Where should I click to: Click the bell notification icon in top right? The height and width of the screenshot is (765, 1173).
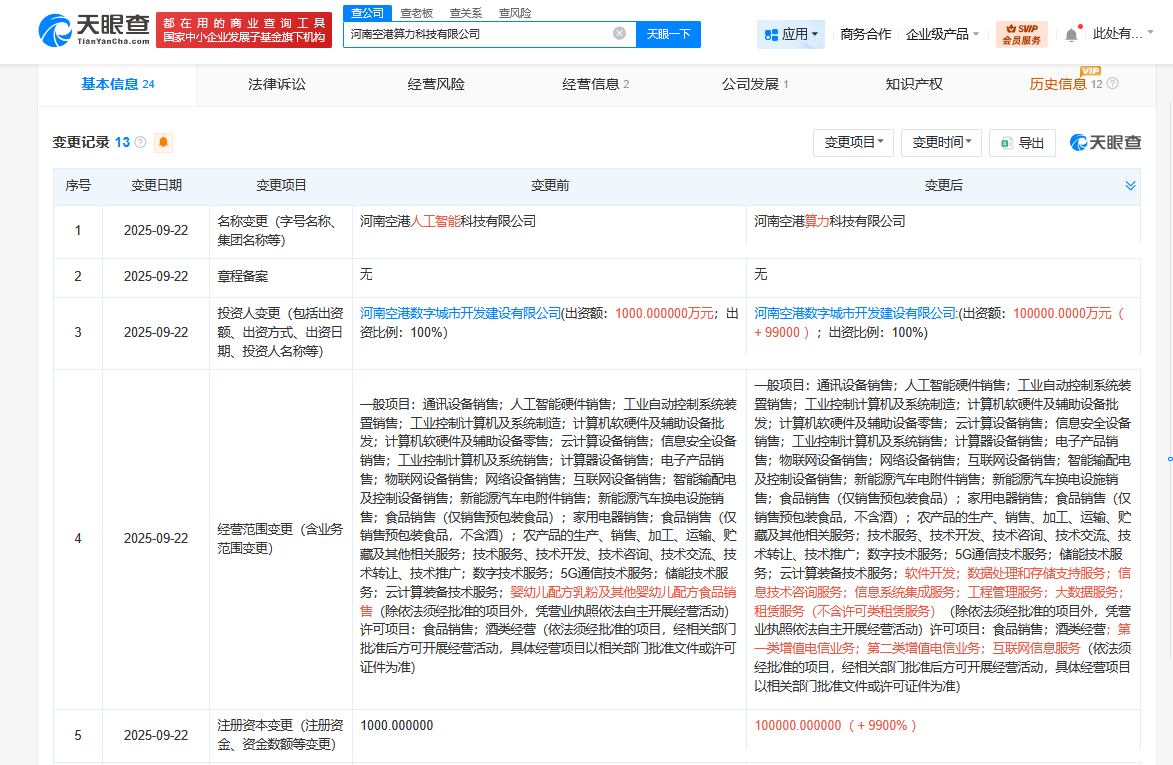[1071, 33]
